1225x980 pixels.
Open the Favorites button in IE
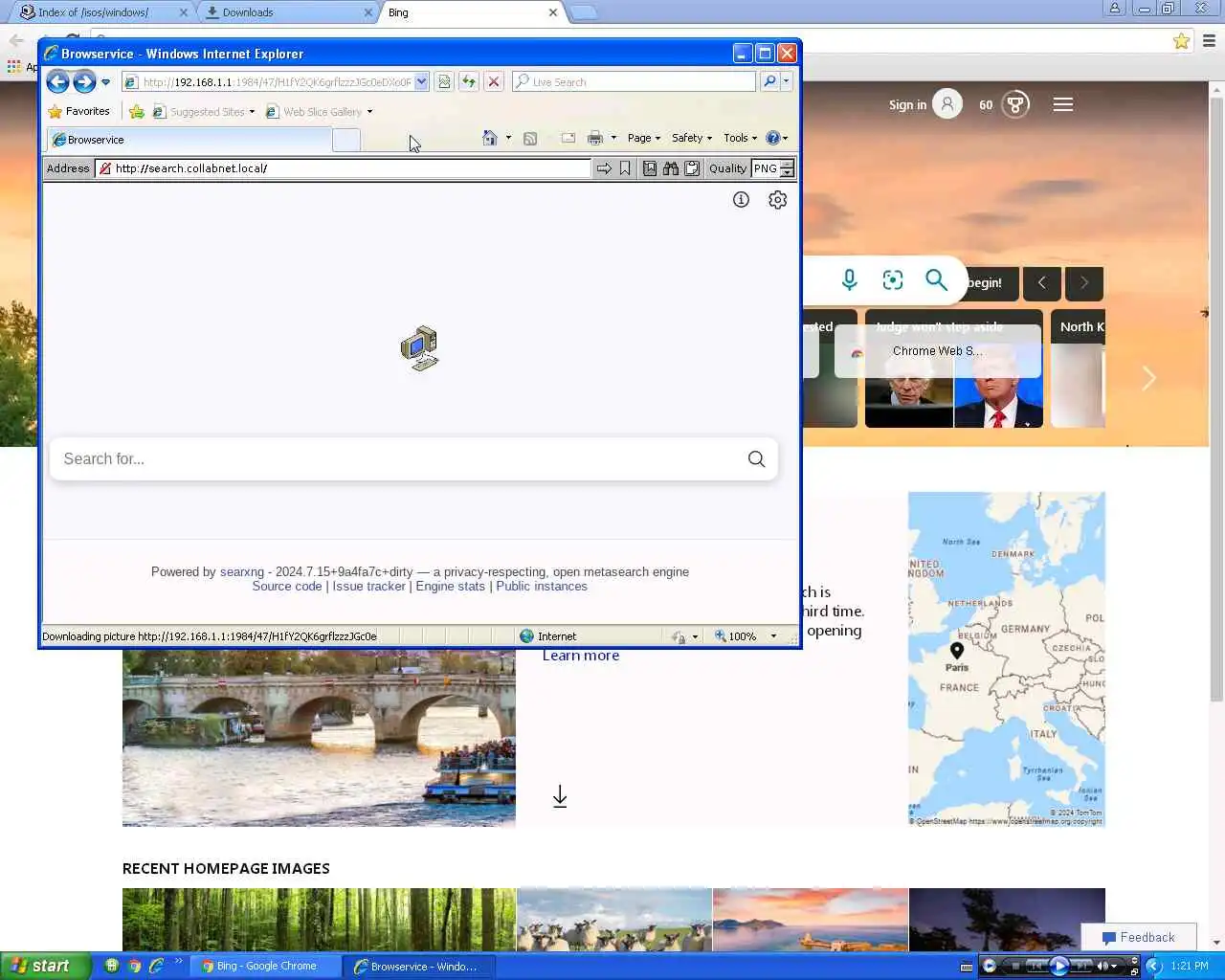point(79,112)
